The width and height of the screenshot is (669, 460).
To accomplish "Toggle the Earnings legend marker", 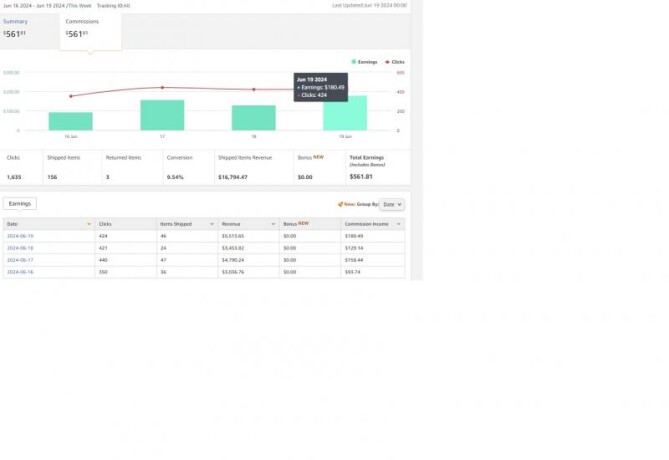I will pyautogui.click(x=354, y=62).
